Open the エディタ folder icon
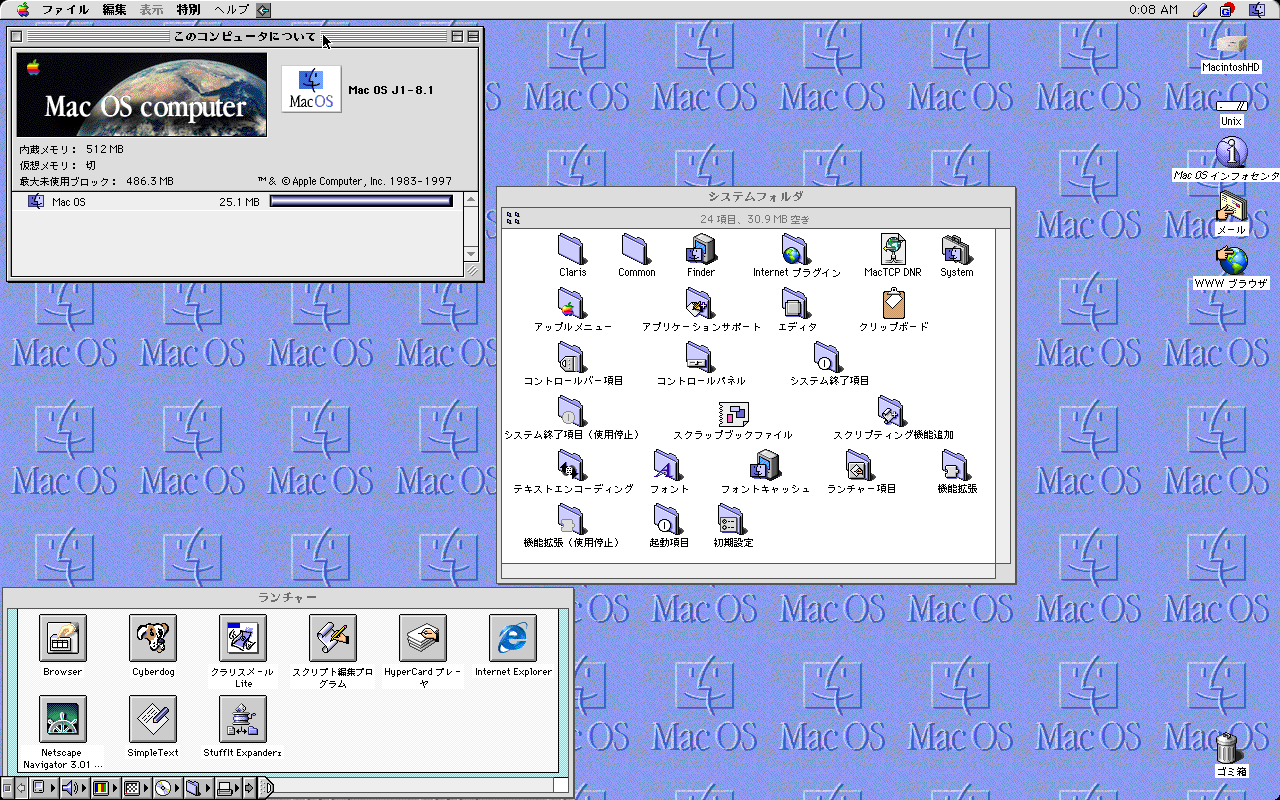Screen dimensions: 1280x800 pyautogui.click(x=796, y=303)
